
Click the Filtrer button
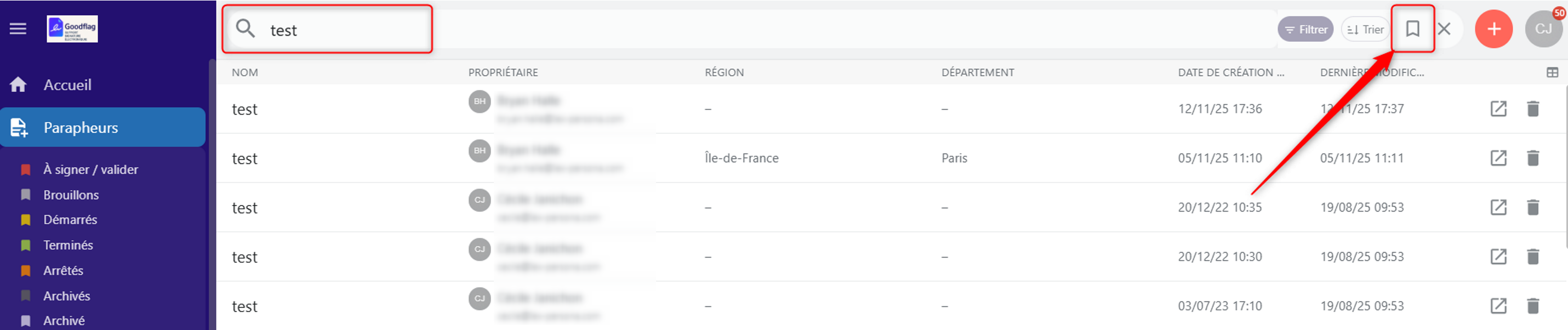click(1305, 29)
